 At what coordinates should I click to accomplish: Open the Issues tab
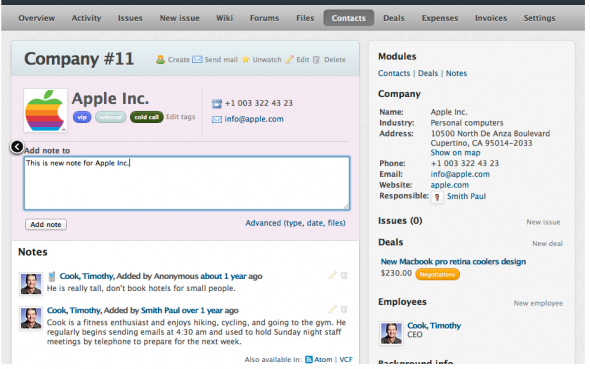pyautogui.click(x=130, y=18)
